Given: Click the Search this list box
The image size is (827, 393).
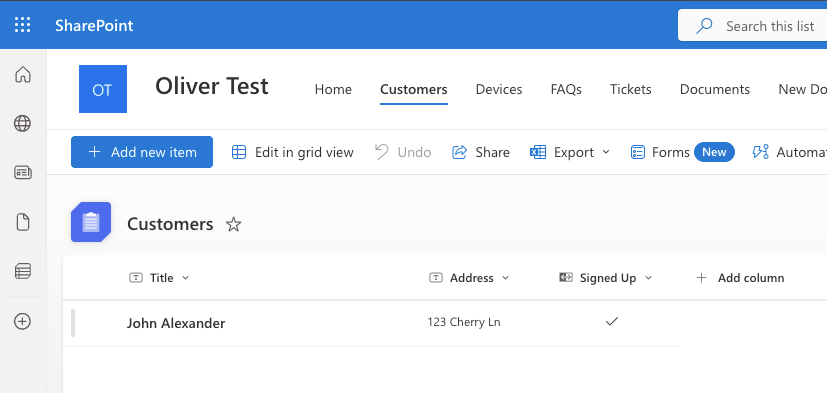Looking at the screenshot, I should click(x=753, y=25).
